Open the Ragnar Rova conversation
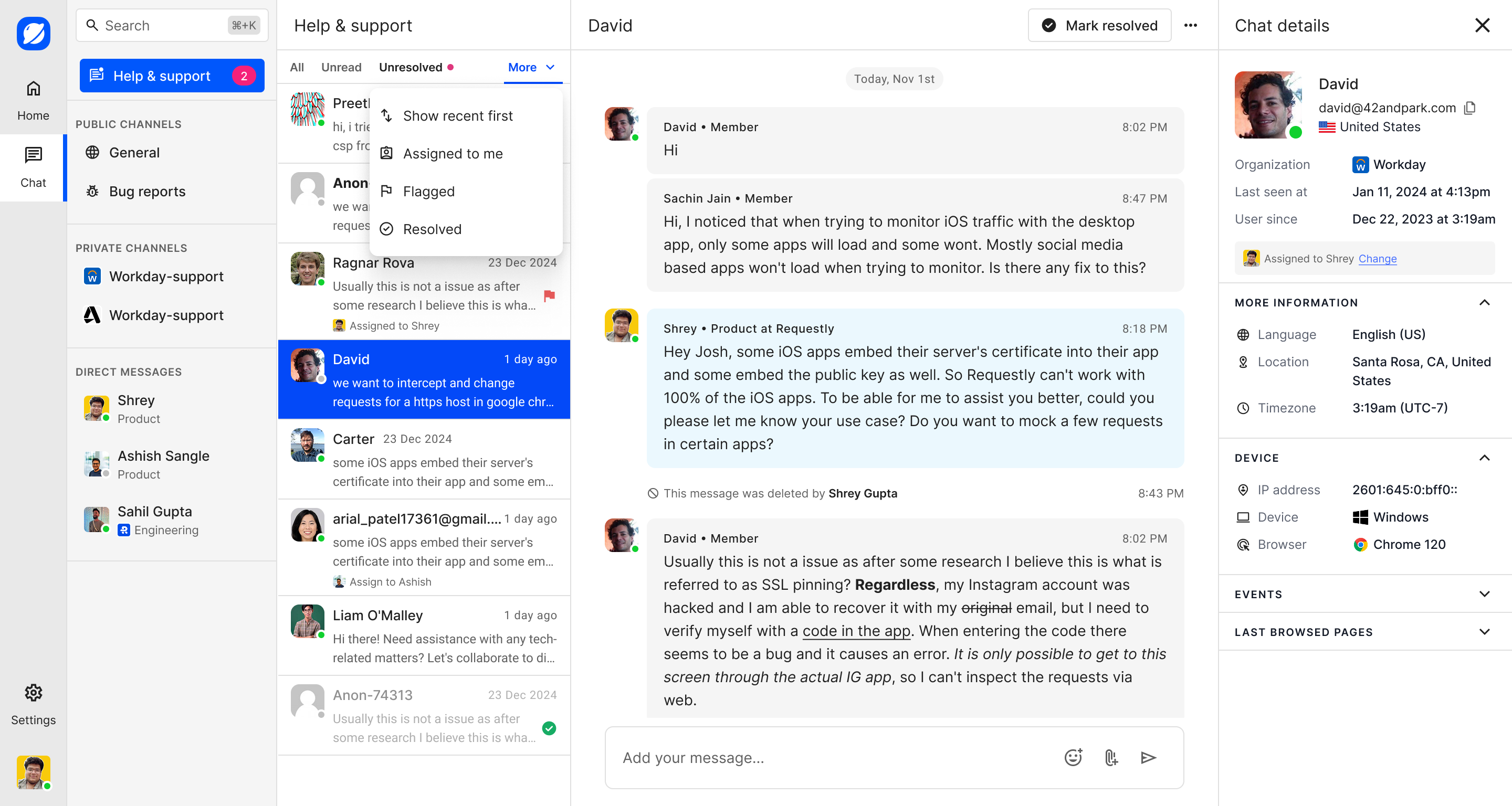The width and height of the screenshot is (1512, 806). (x=424, y=292)
